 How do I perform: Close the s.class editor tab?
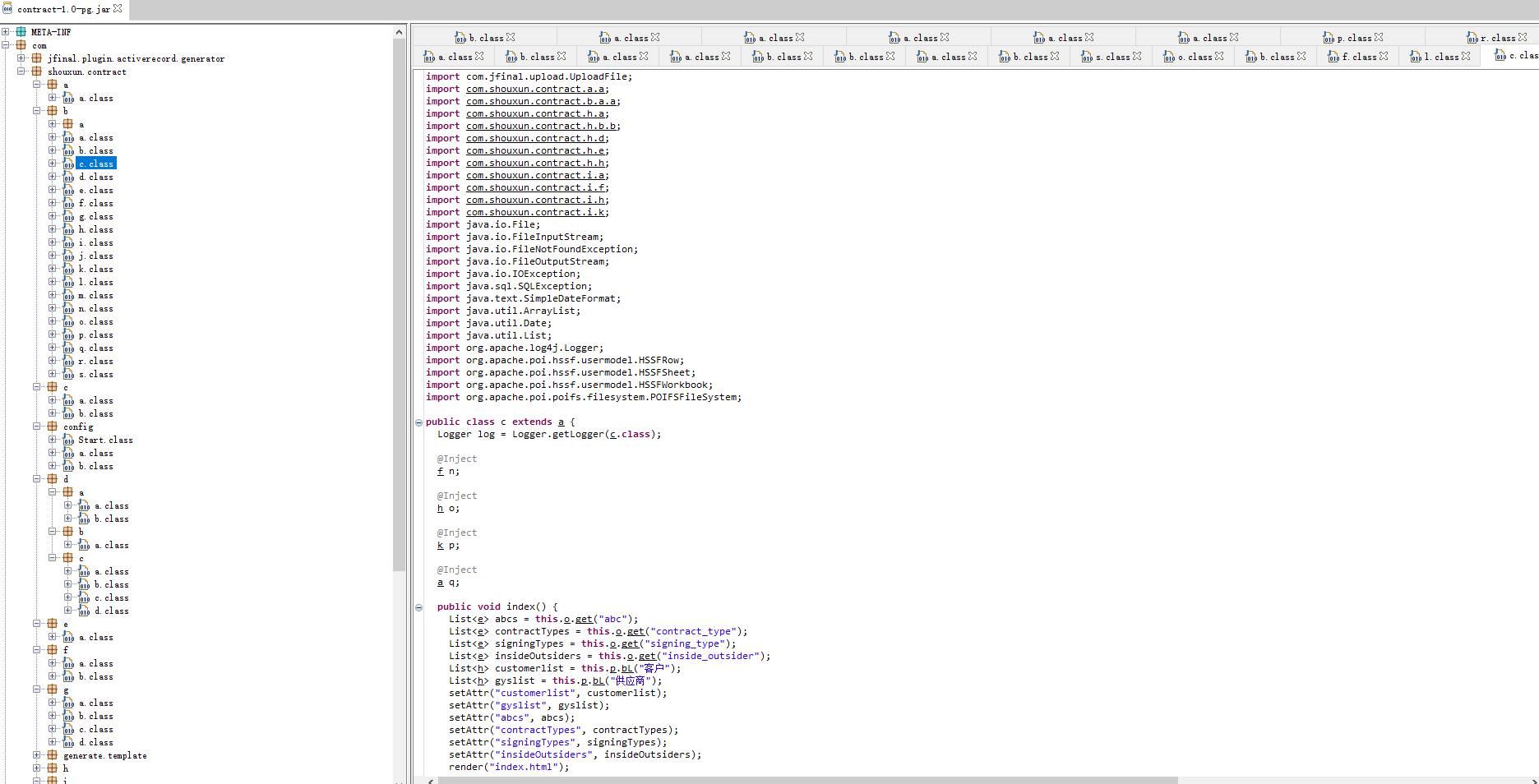tap(1137, 56)
